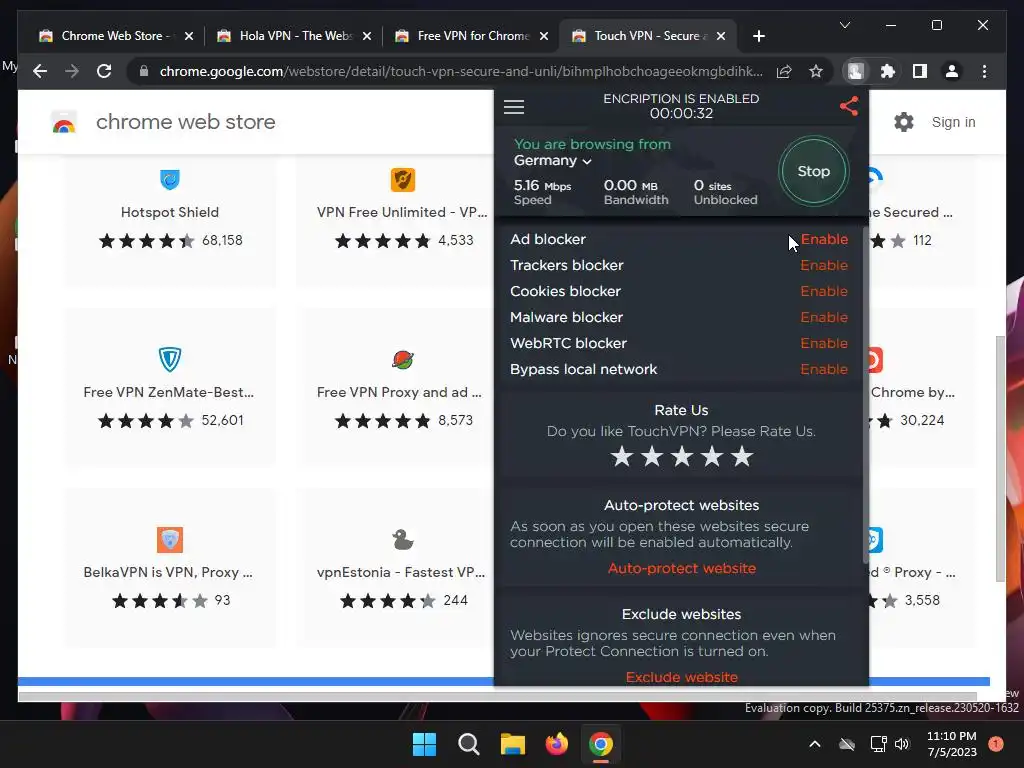Open the Chrome three-dot menu

pos(984,71)
